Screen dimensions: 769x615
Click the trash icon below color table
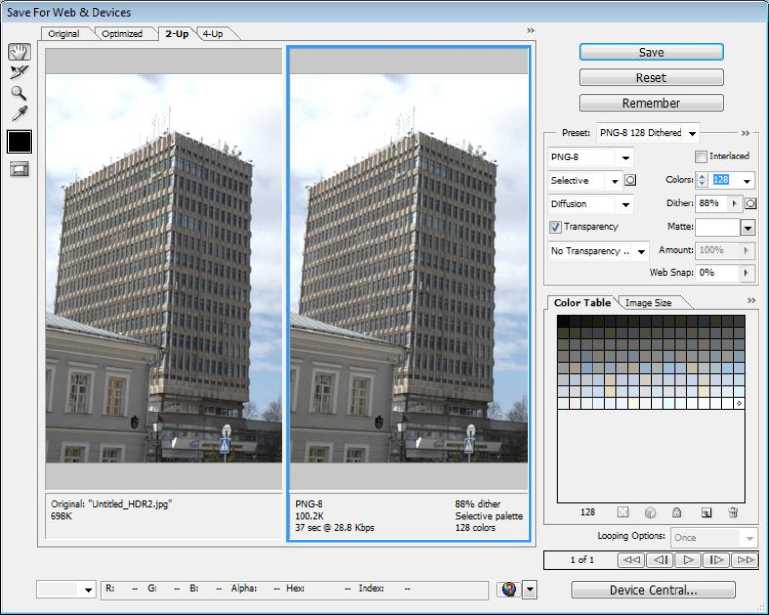732,512
